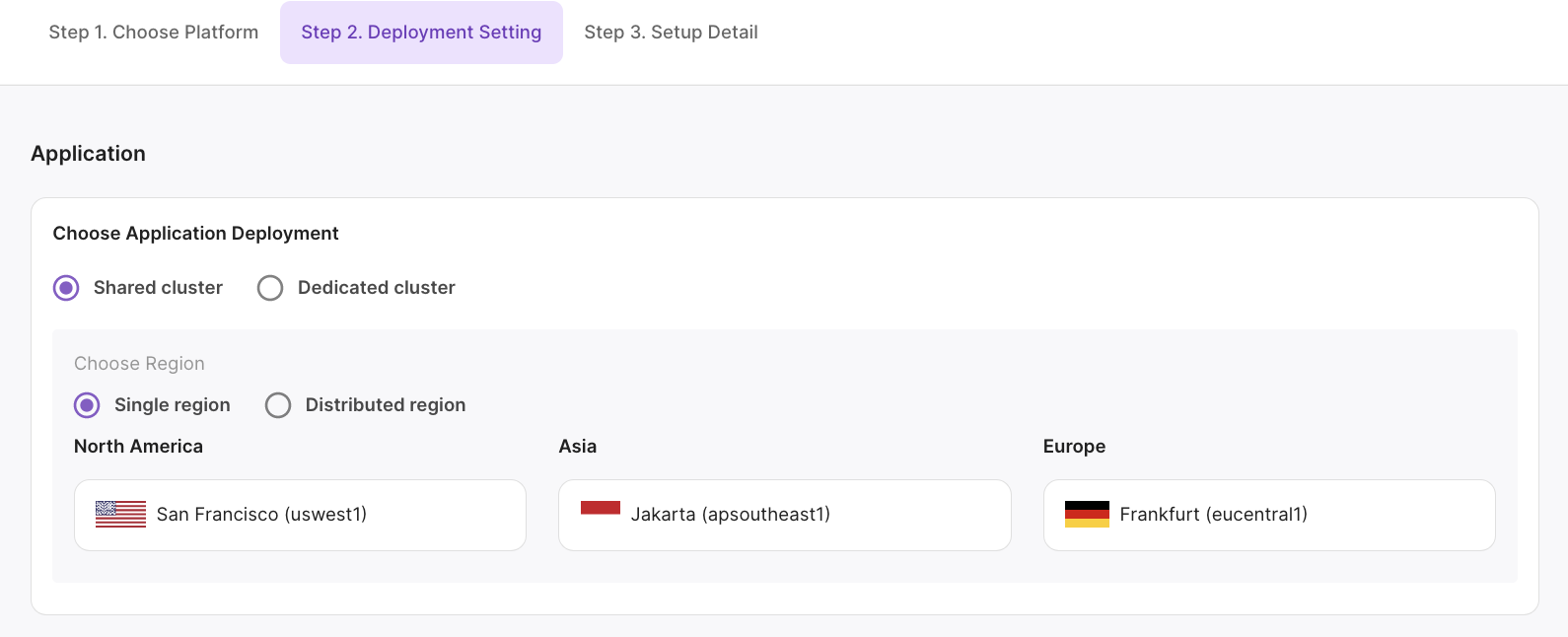
Task: Click the United States flag icon
Action: [x=120, y=514]
